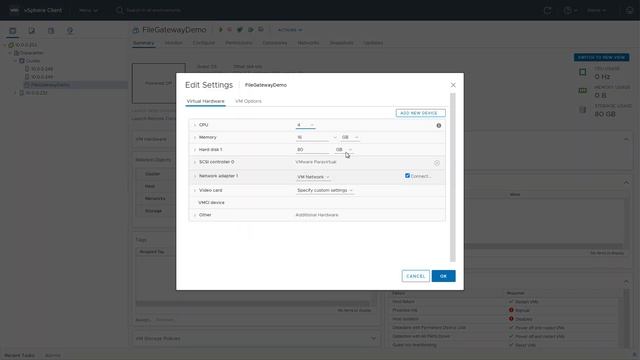Open Recent Tasks in the bottom bar
The image size is (640, 360).
(20, 356)
